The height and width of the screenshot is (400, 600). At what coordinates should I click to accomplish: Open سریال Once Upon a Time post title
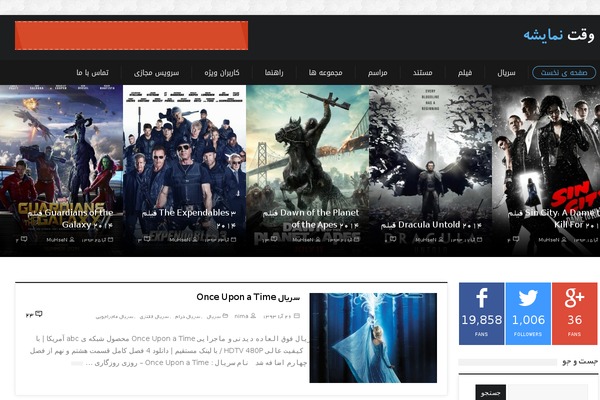(248, 297)
